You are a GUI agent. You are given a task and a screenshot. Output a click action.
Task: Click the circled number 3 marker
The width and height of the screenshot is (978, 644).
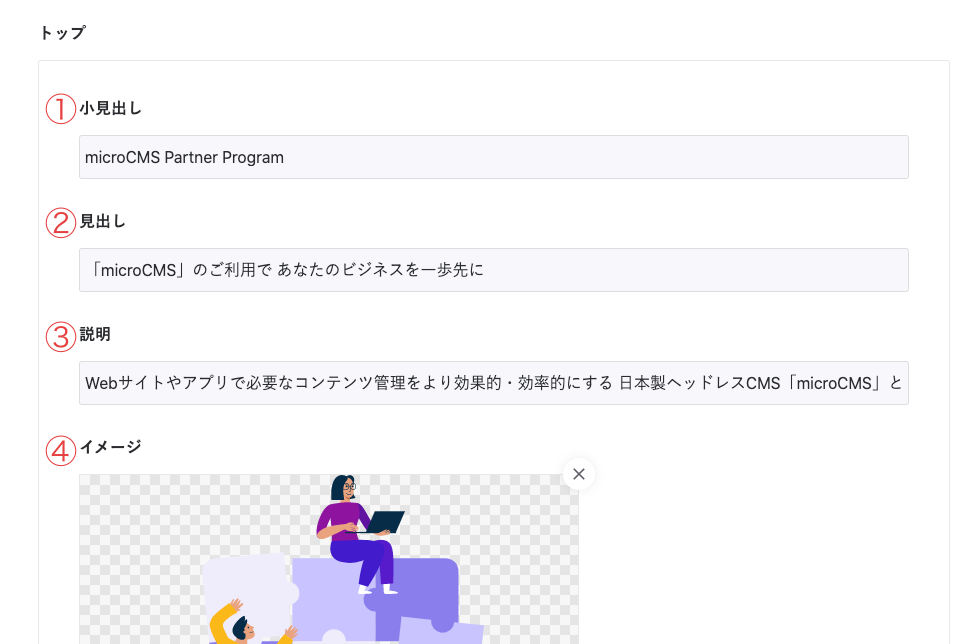click(61, 336)
